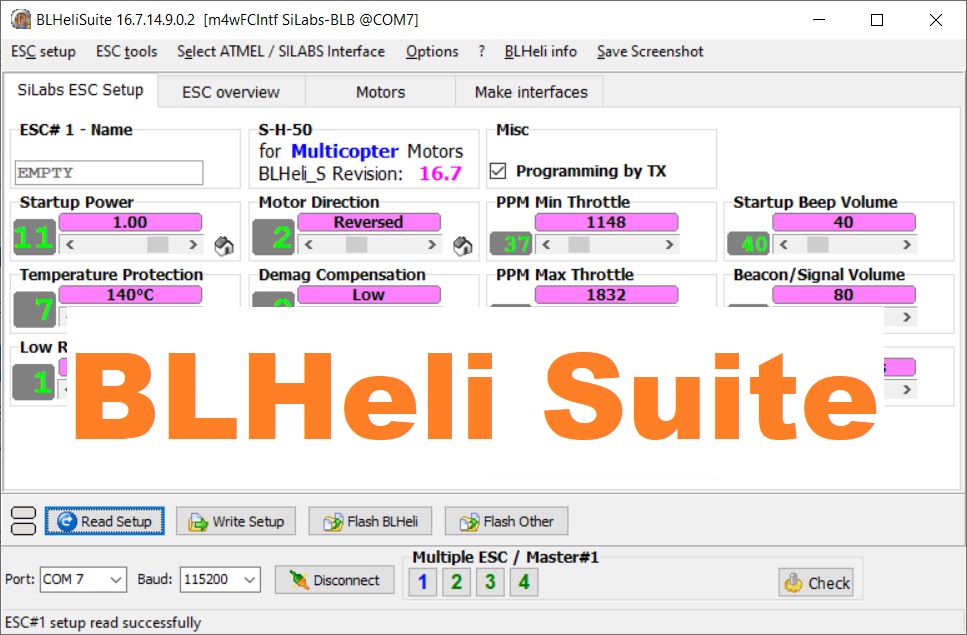This screenshot has height=635, width=967.
Task: Click the Startup Beep Volume value 40
Action: 844,222
